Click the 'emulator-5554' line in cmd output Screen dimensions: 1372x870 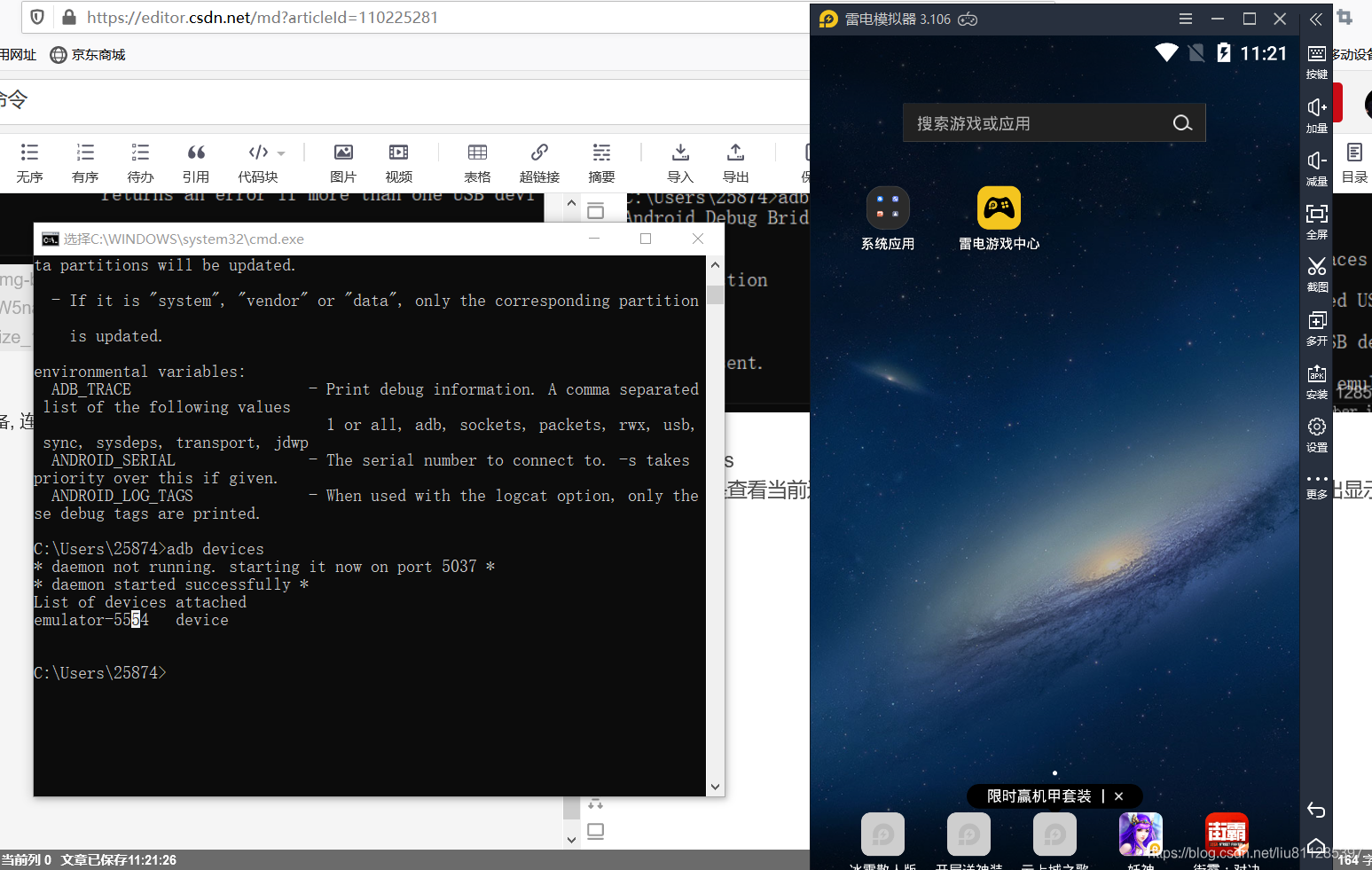pyautogui.click(x=131, y=620)
